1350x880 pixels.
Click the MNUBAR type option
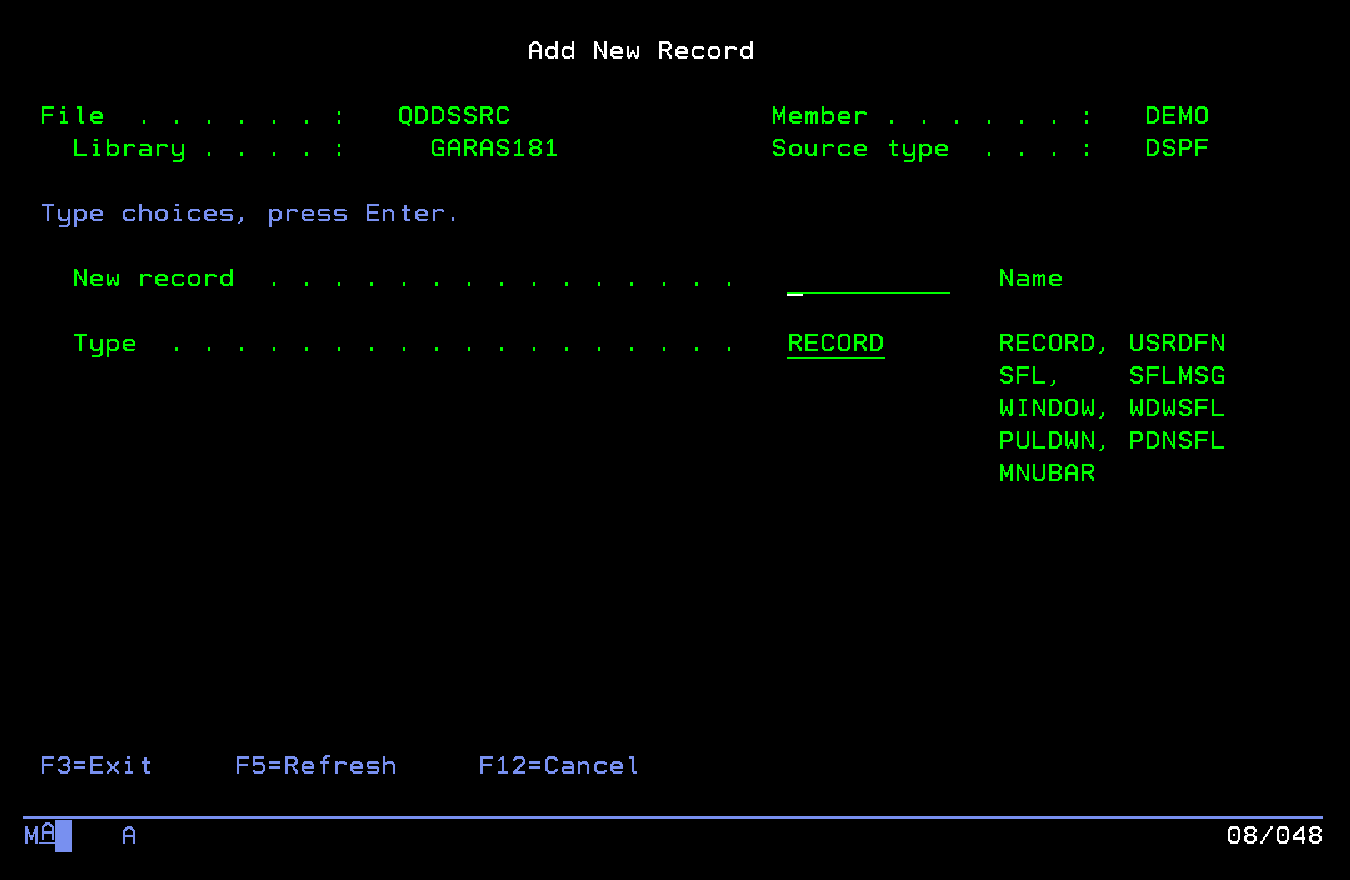1047,473
